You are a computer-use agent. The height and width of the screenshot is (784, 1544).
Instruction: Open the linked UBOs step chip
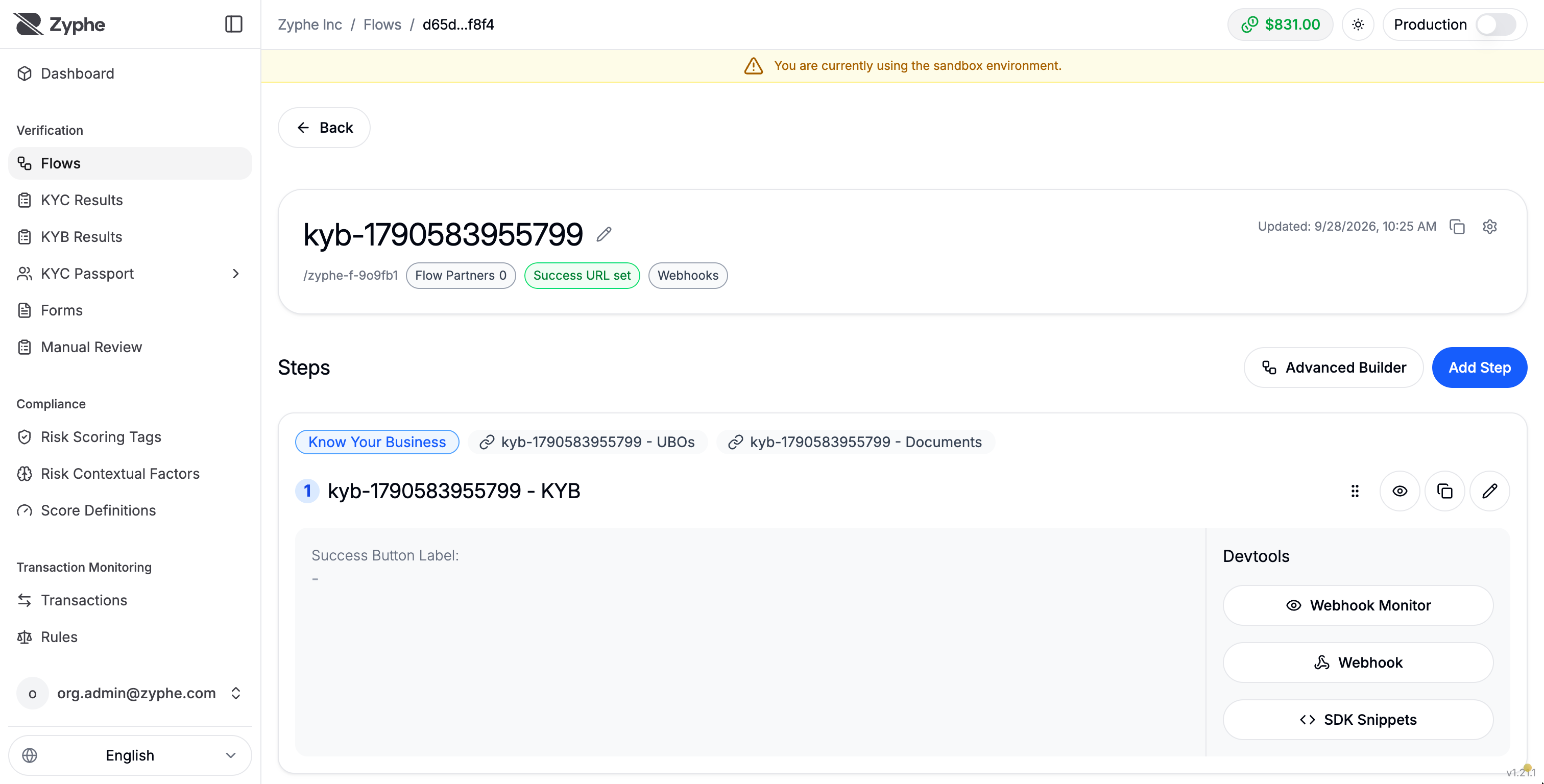[588, 442]
